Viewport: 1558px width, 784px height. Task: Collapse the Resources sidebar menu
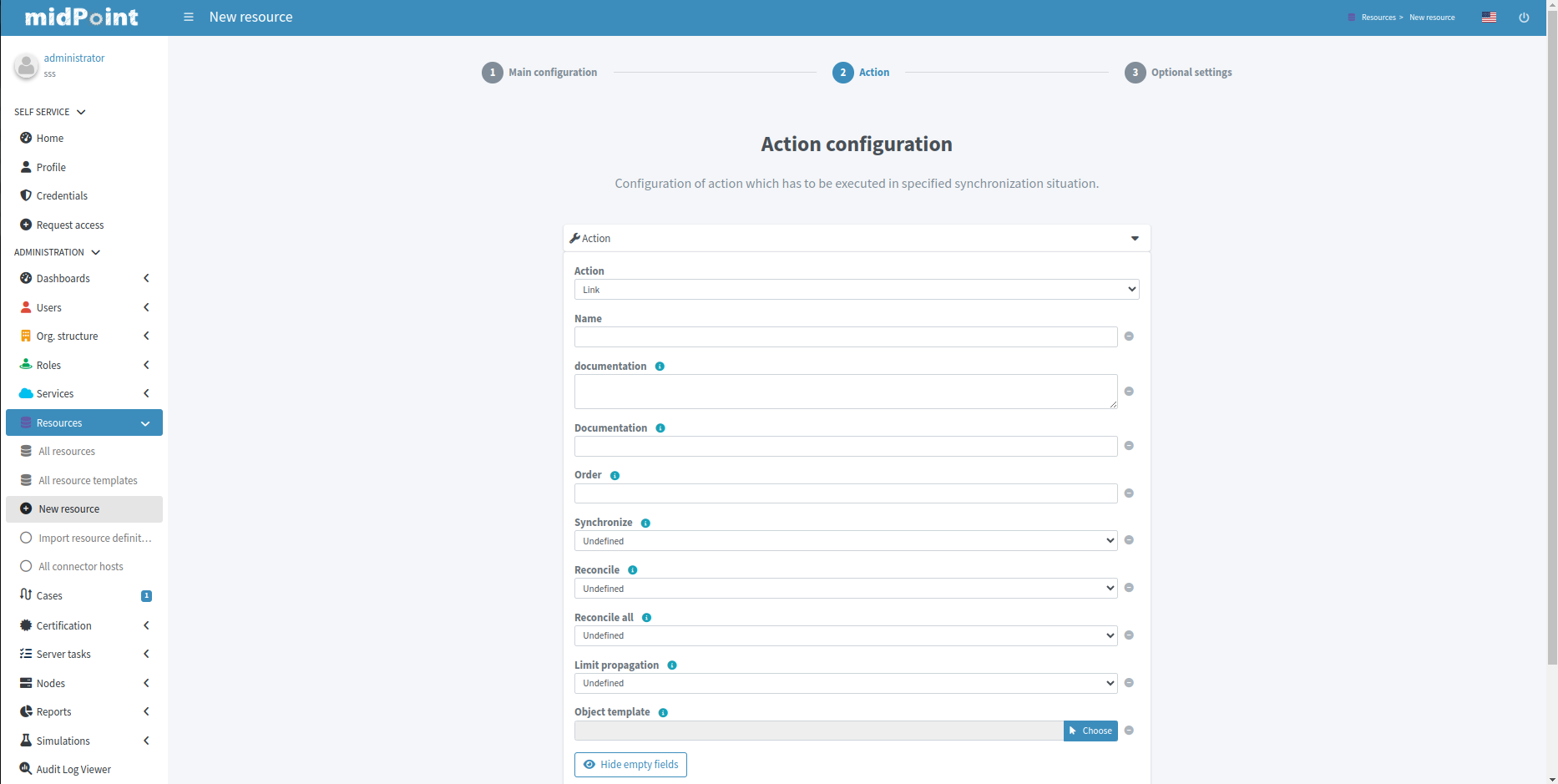[x=145, y=423]
